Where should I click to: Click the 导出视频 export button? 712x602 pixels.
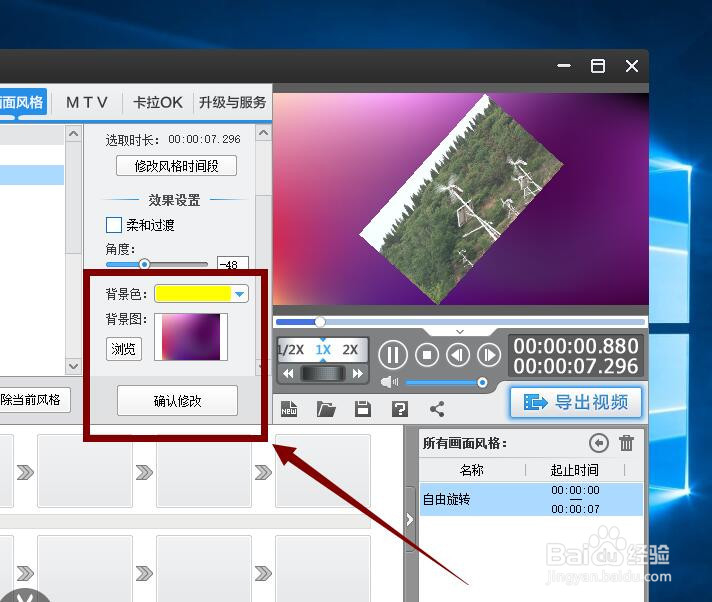click(x=576, y=402)
